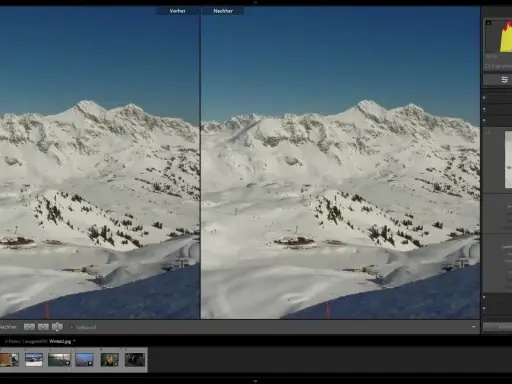This screenshot has height=384, width=512.
Task: Hide the filmstrip with the bottom edge arrow
Action: pos(255,381)
